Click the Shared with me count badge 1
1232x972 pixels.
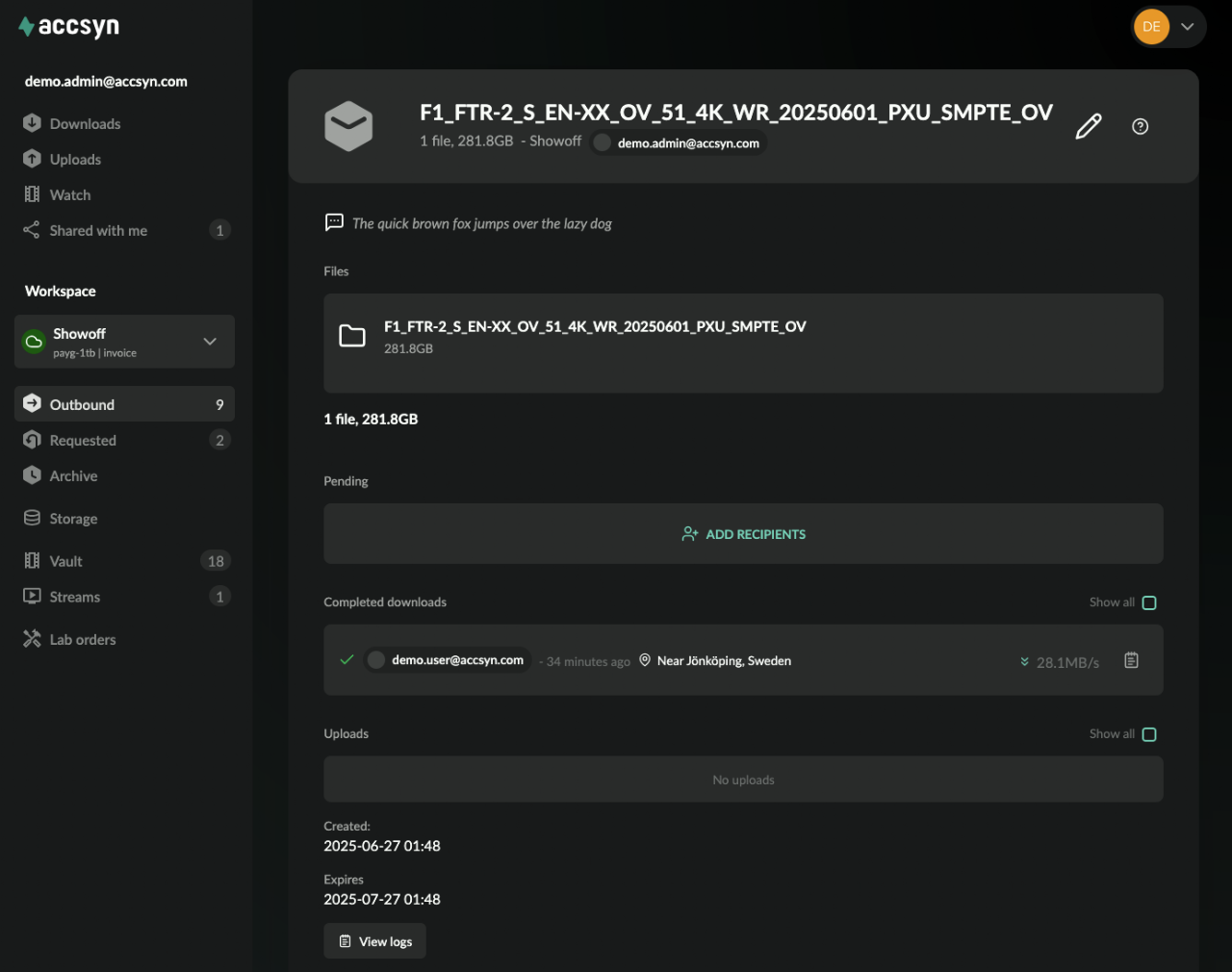point(219,230)
